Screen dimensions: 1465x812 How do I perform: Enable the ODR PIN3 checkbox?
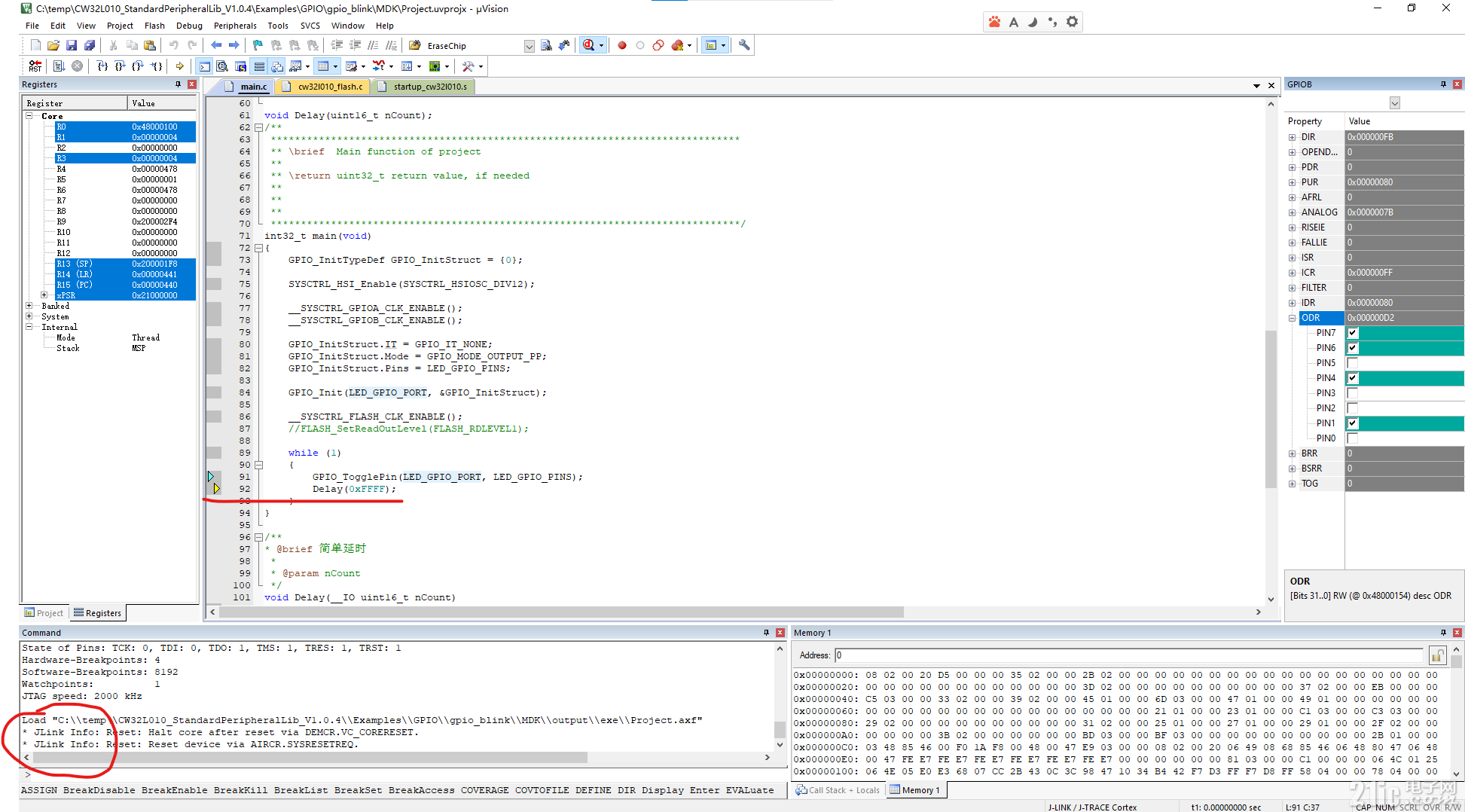[1353, 393]
